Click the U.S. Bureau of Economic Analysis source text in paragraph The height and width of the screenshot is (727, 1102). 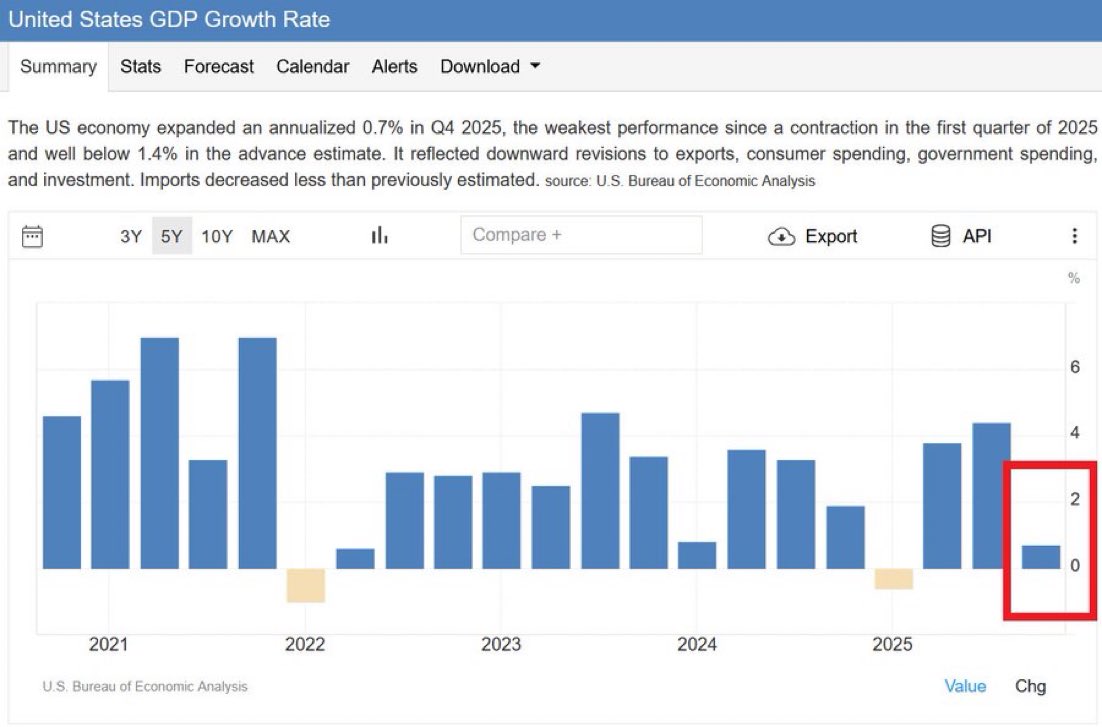(x=705, y=181)
